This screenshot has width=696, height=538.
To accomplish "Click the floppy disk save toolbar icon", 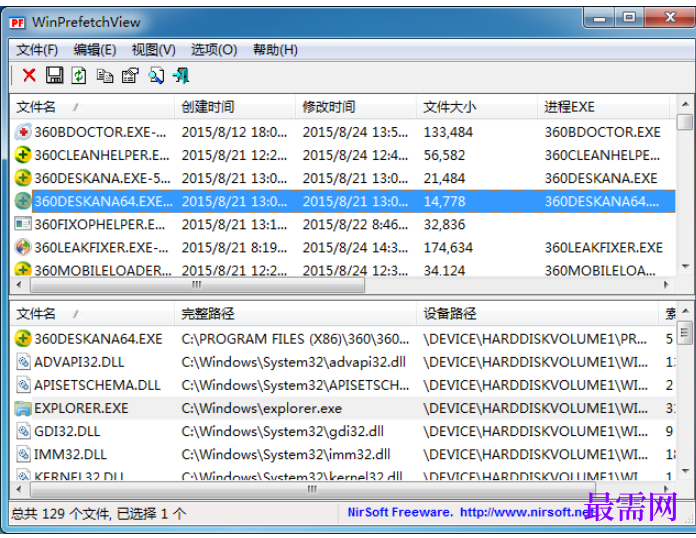I will click(x=55, y=75).
